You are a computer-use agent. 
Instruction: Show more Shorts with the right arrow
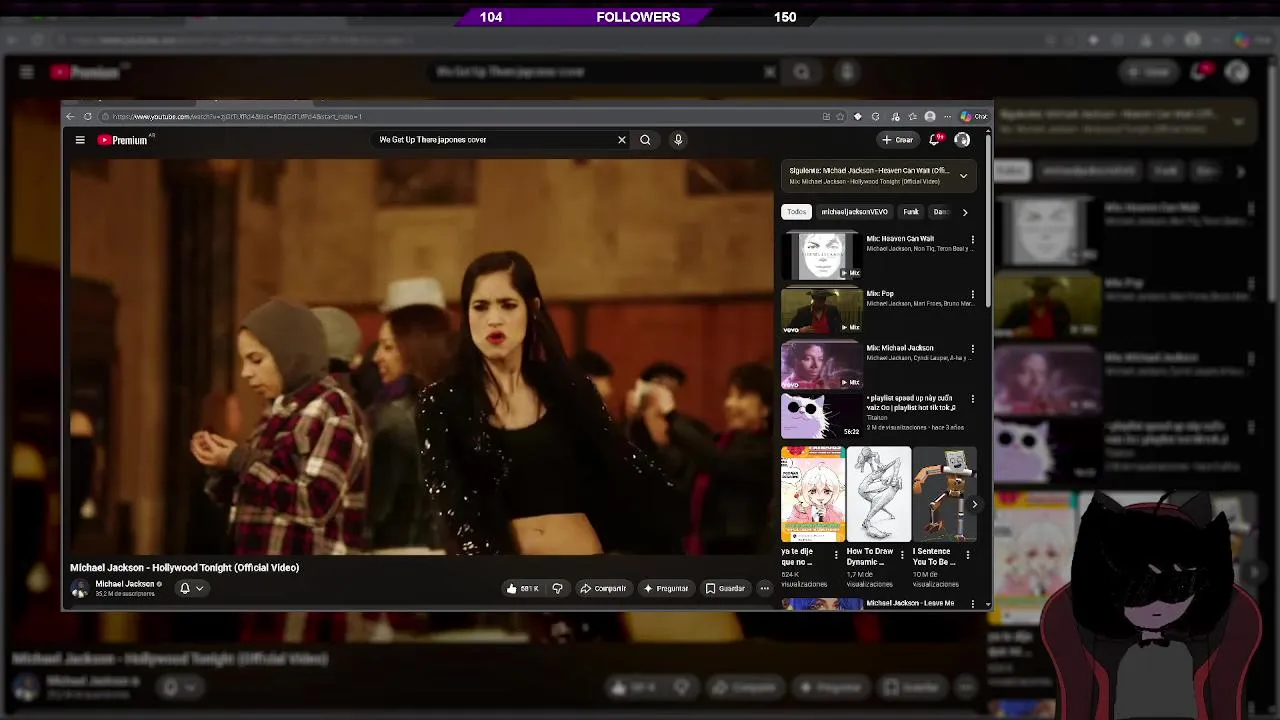pyautogui.click(x=974, y=504)
